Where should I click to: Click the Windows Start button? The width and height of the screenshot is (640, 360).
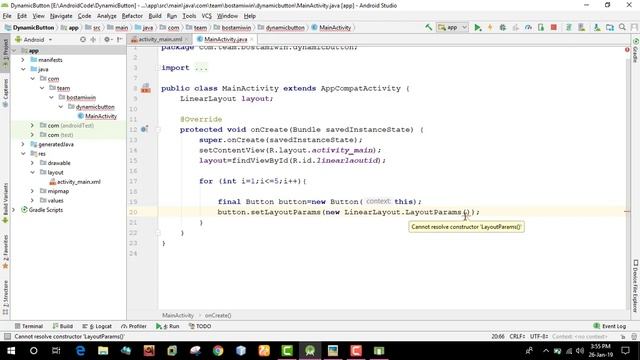[x=11, y=351]
